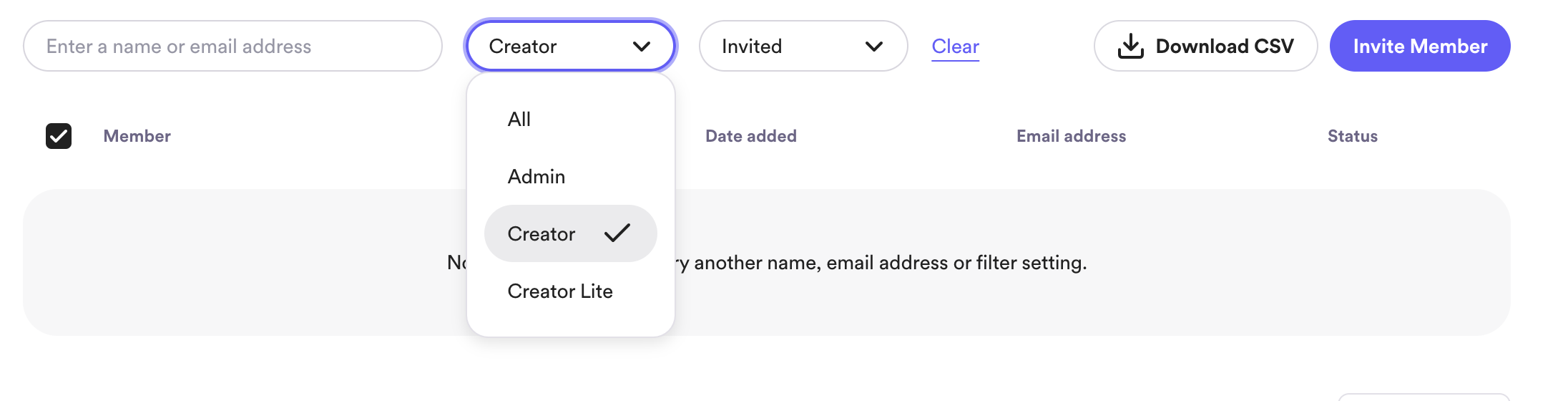Click the Email address column header
1568x401 pixels.
click(x=1071, y=136)
